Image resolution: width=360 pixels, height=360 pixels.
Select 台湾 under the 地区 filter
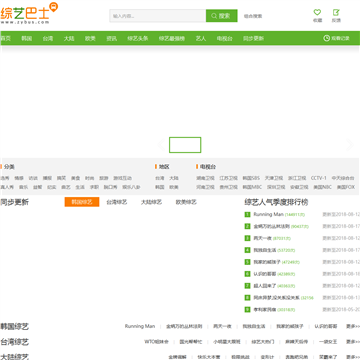160,178
